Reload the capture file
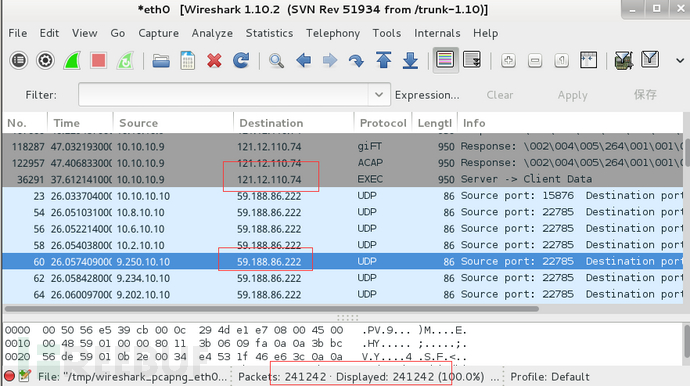This screenshot has height=386, width=690. click(241, 60)
